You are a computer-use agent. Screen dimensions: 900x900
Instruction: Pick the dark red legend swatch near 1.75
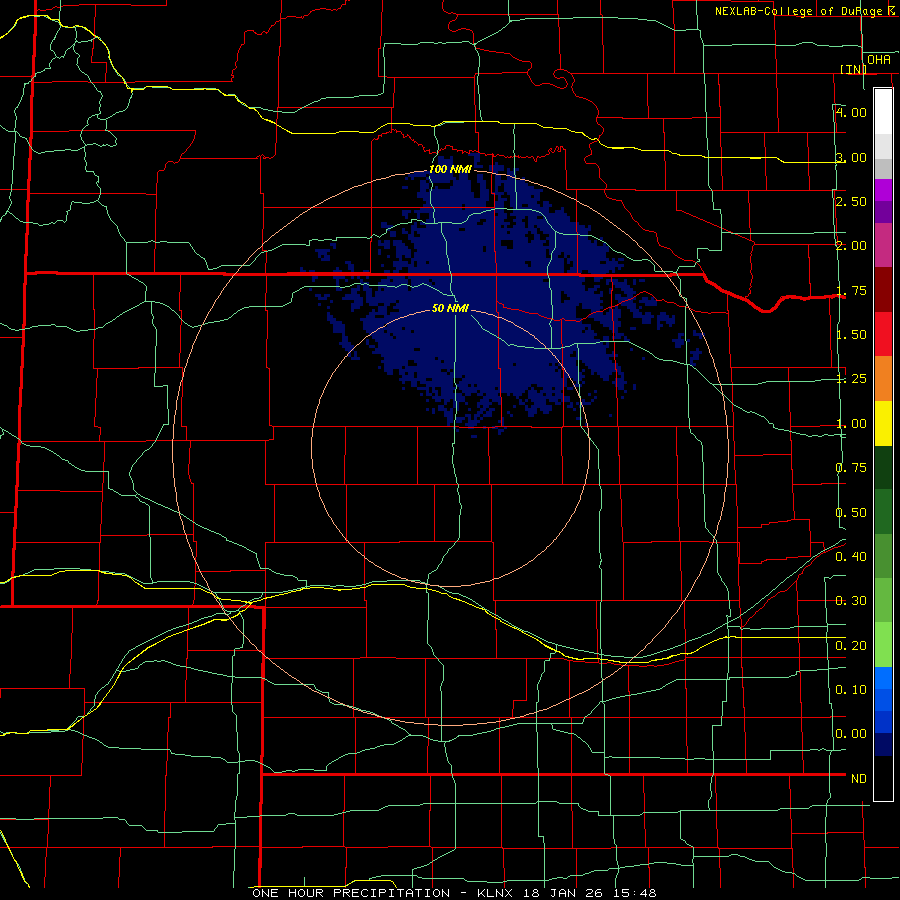883,290
